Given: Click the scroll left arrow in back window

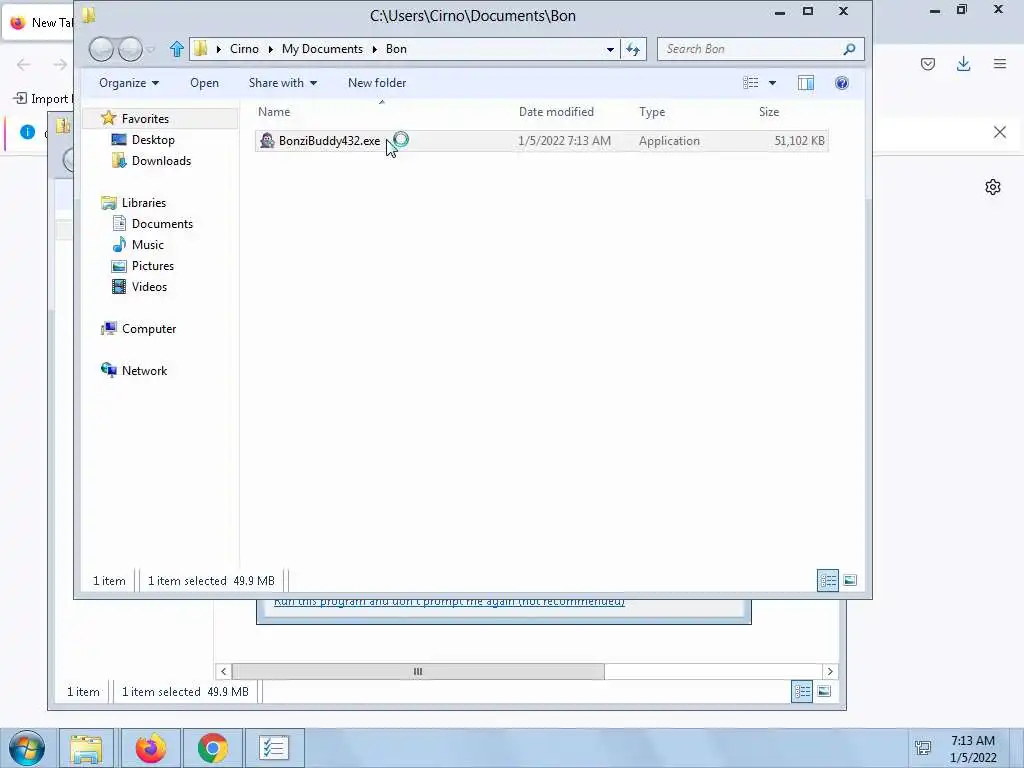Looking at the screenshot, I should (223, 671).
